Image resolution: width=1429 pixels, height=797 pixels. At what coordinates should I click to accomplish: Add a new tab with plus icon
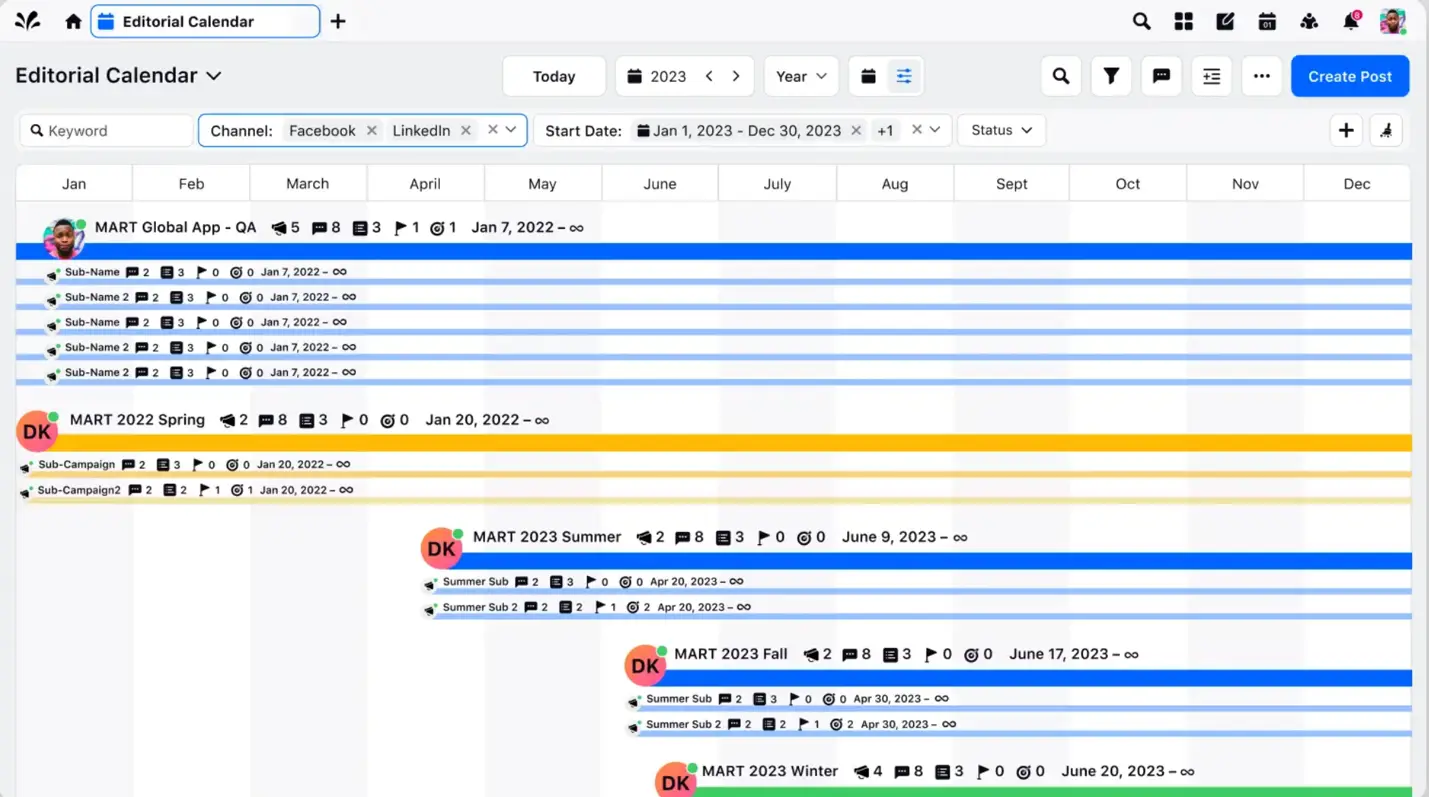[x=338, y=21]
